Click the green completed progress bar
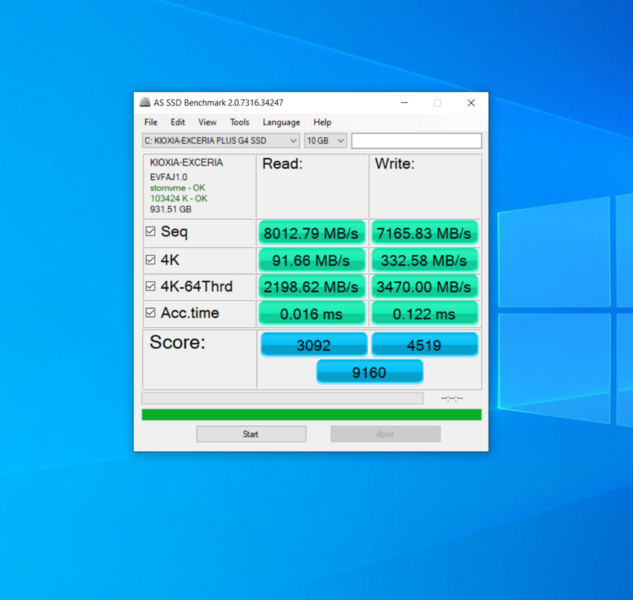This screenshot has height=600, width=633. pos(311,415)
